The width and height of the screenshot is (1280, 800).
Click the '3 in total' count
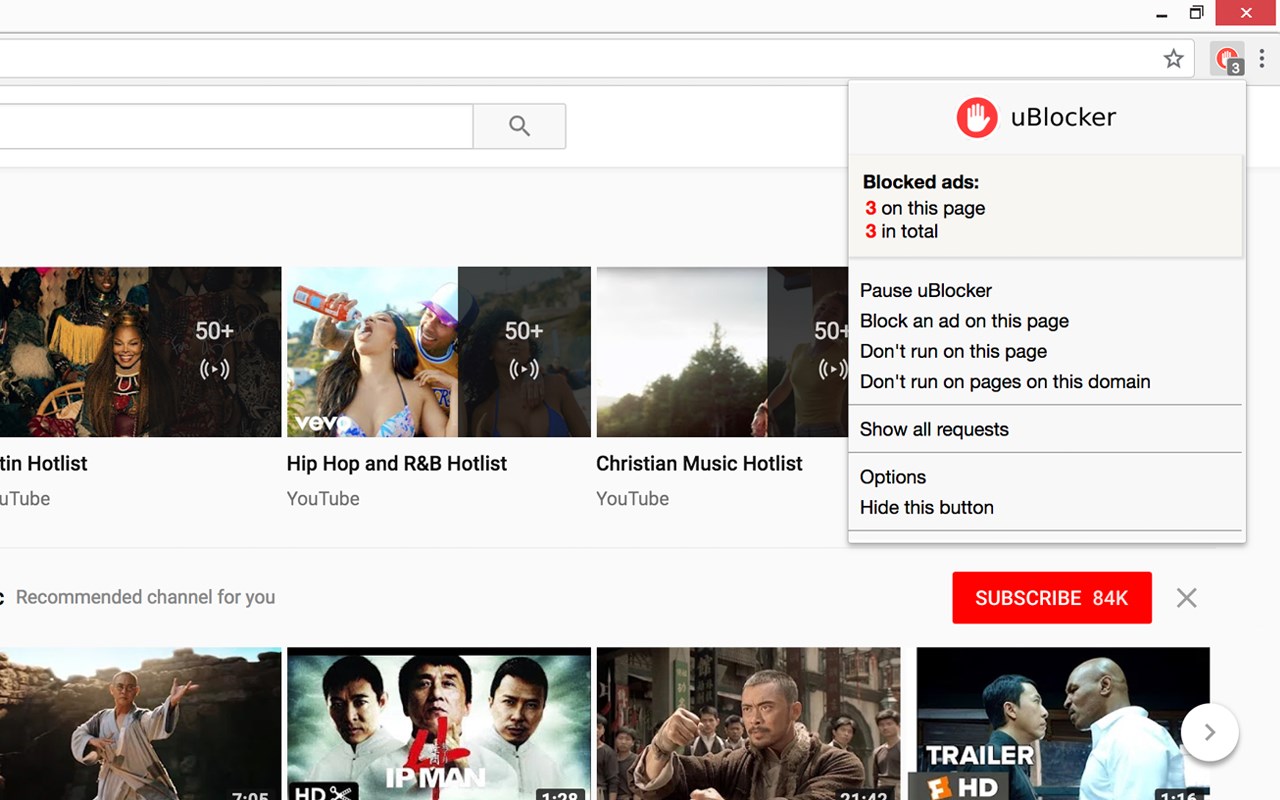click(x=902, y=231)
